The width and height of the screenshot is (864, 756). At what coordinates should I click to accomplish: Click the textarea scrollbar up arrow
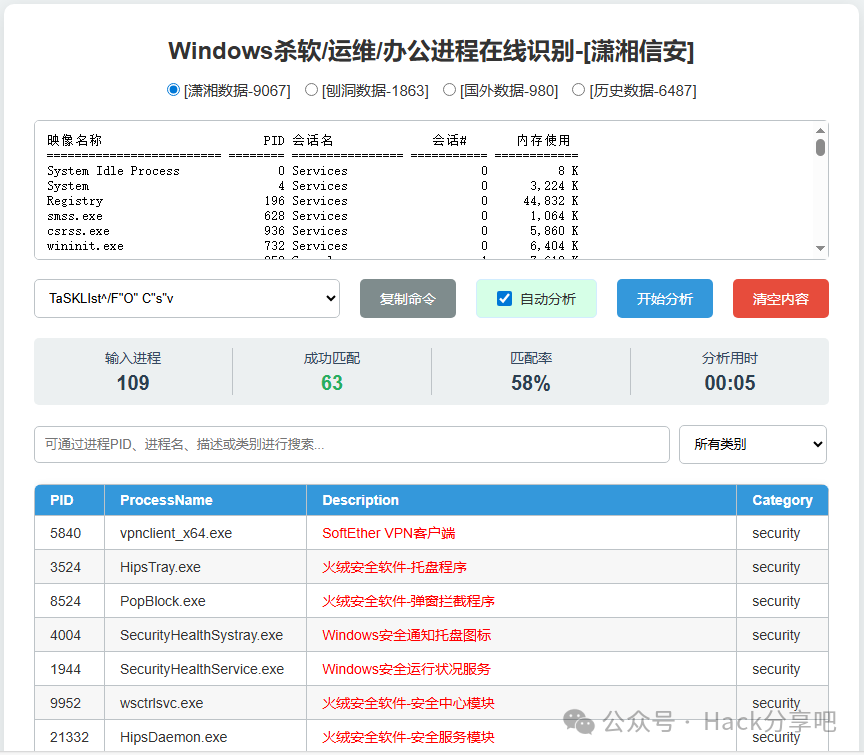[820, 131]
